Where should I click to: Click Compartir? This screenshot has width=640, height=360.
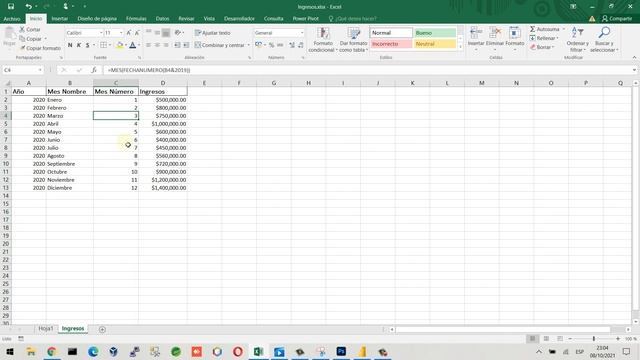[617, 19]
